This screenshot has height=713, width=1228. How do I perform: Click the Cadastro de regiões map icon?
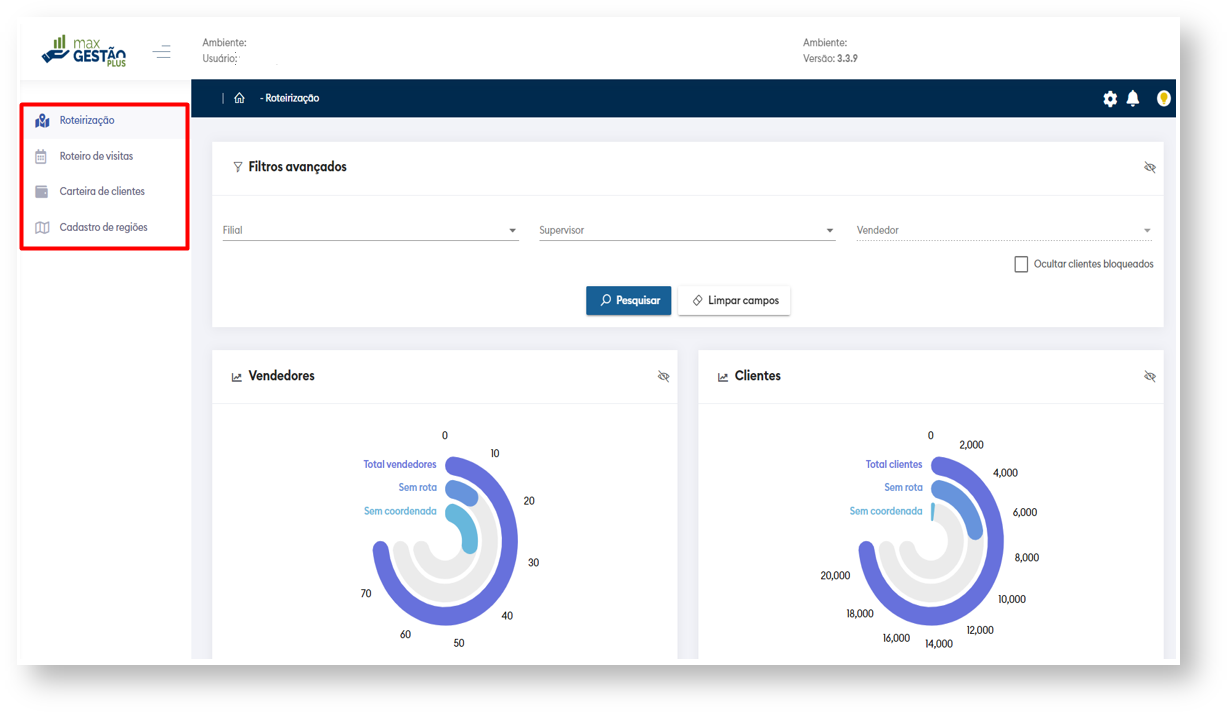41,227
